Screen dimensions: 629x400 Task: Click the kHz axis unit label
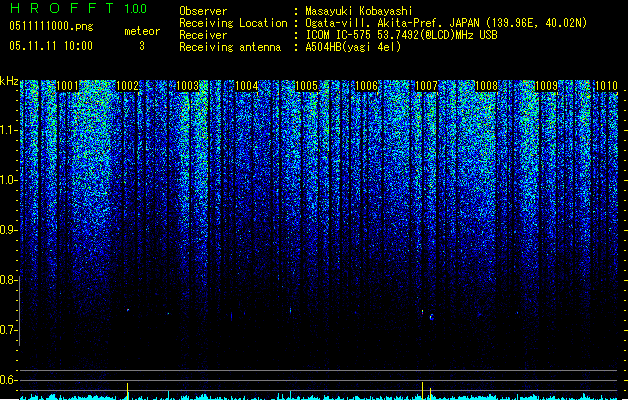pos(9,81)
